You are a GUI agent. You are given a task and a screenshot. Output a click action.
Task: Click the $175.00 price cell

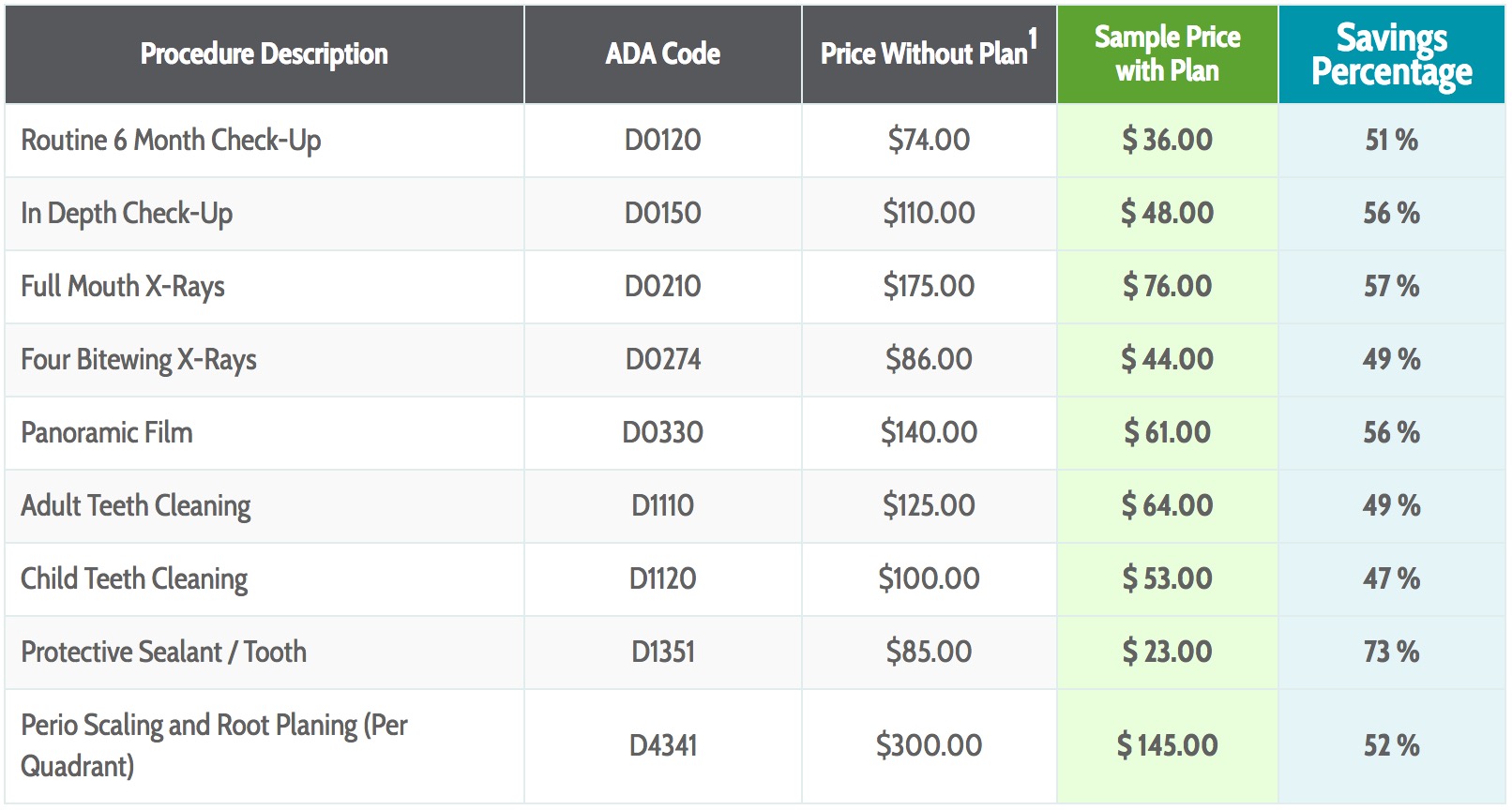pyautogui.click(x=929, y=287)
